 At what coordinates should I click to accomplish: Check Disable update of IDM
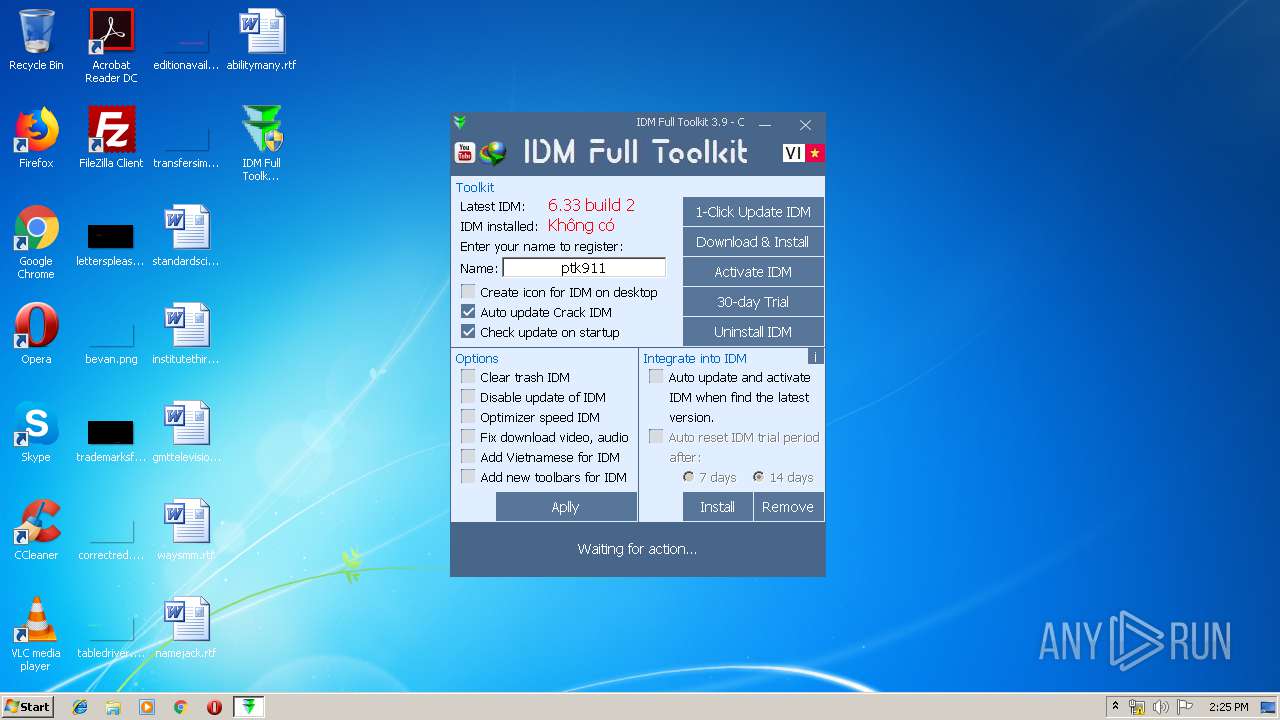(x=468, y=397)
